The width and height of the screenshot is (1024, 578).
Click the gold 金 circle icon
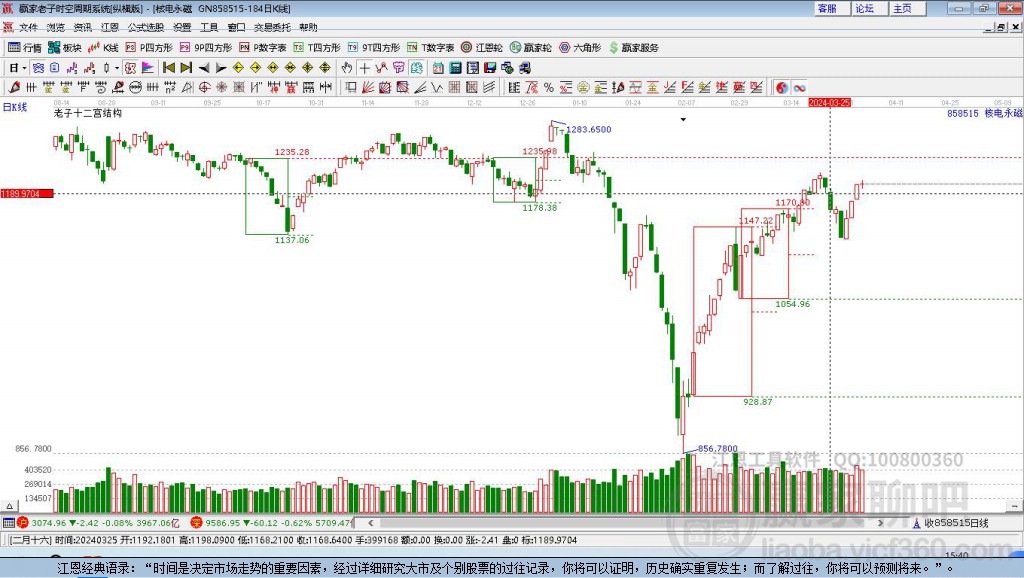coord(583,88)
